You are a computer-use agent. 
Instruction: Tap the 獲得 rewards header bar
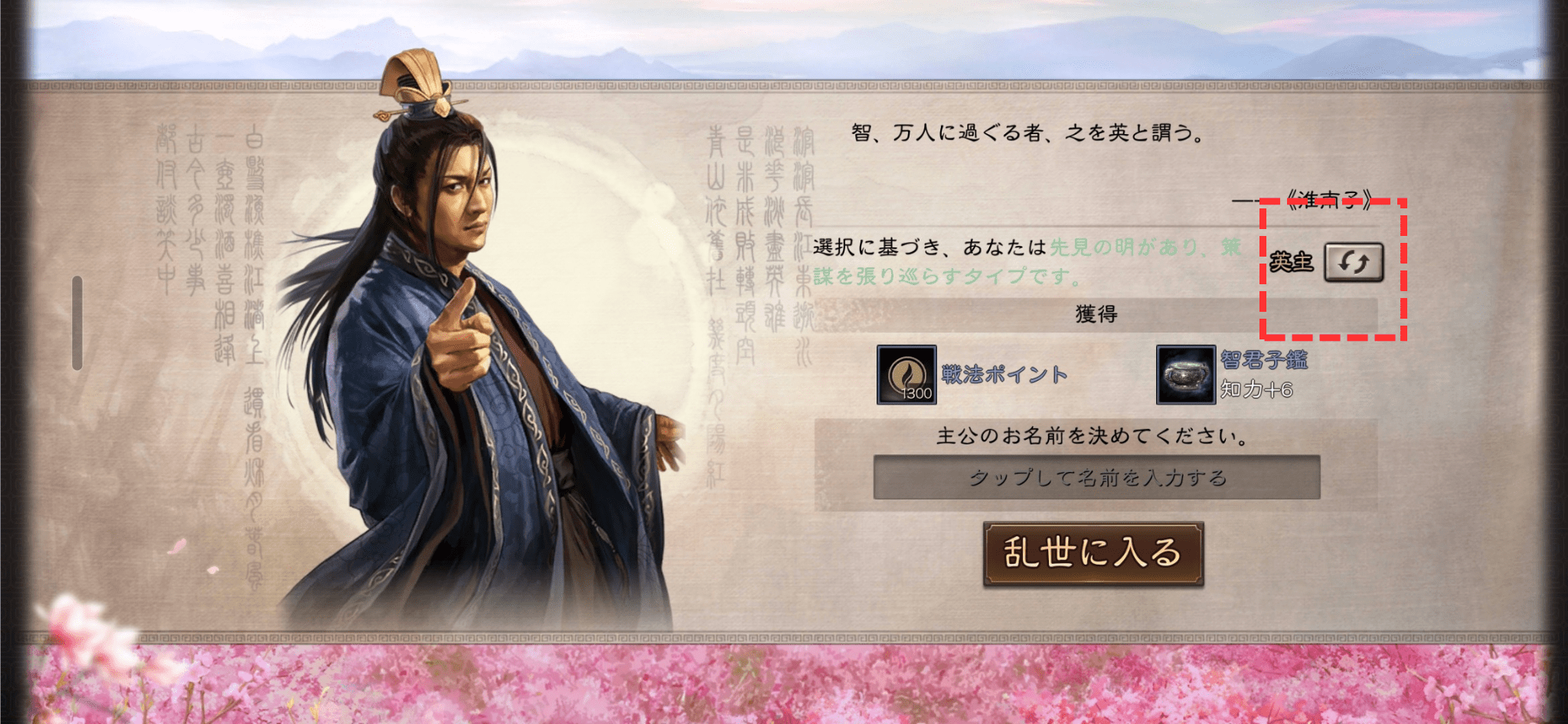point(1096,314)
